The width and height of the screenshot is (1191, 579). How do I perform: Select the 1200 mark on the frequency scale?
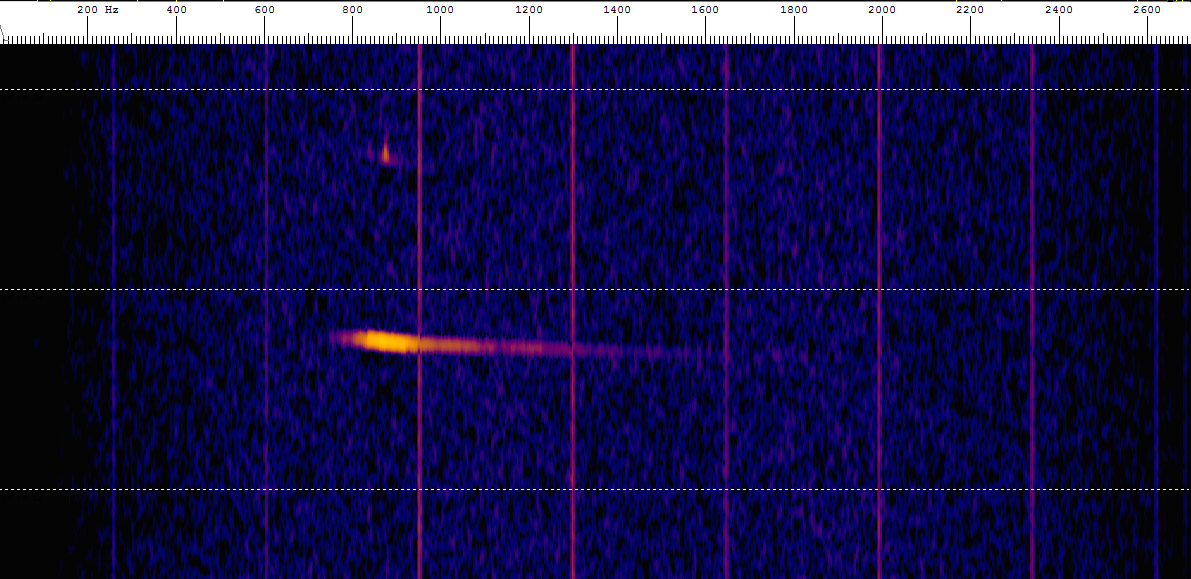point(529,10)
